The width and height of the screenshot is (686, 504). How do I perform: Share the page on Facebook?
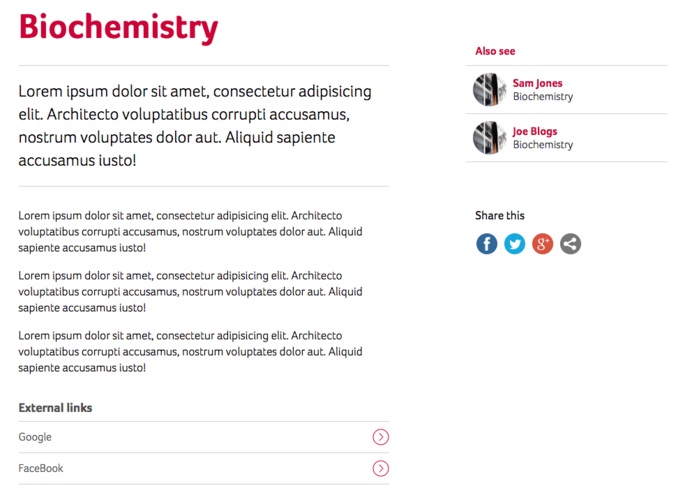tap(486, 244)
